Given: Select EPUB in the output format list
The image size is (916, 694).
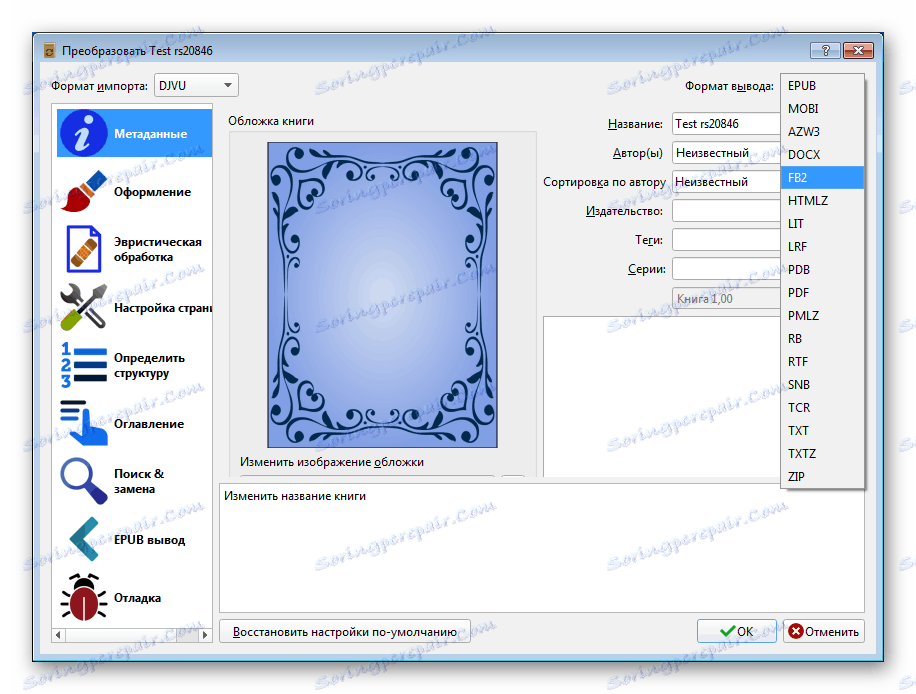Looking at the screenshot, I should (x=822, y=85).
